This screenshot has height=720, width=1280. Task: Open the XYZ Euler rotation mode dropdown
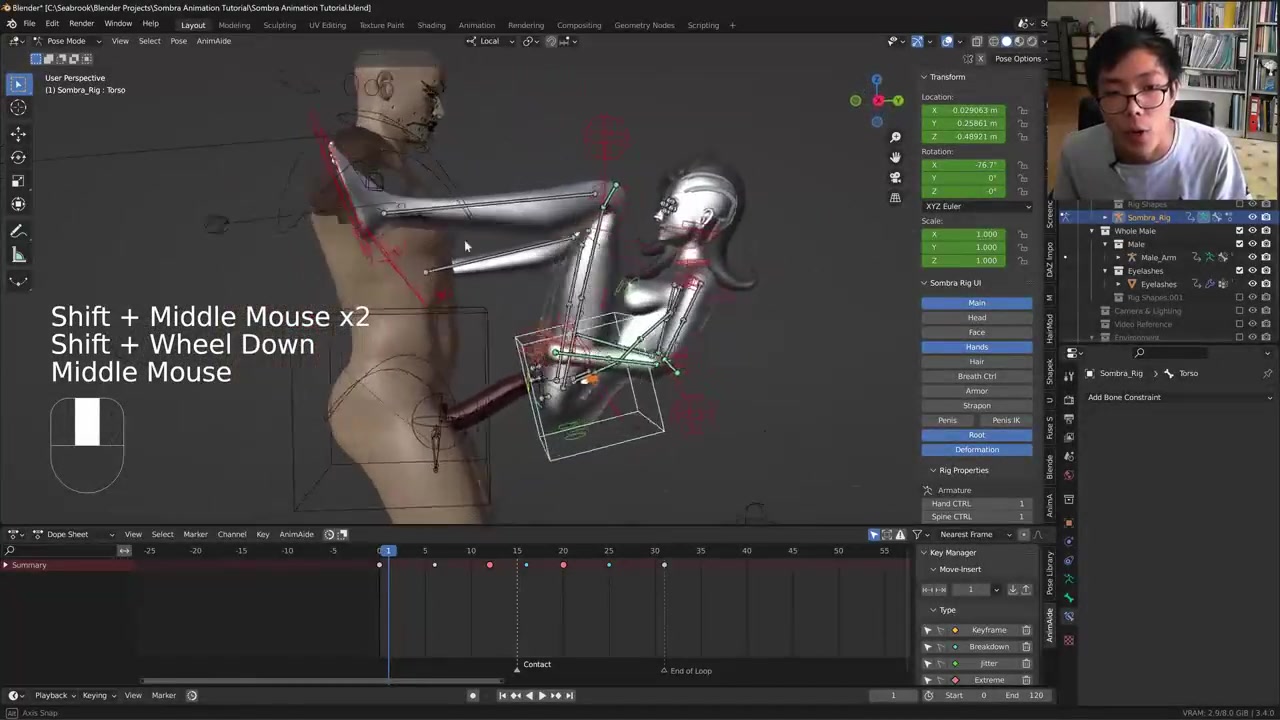pos(977,206)
